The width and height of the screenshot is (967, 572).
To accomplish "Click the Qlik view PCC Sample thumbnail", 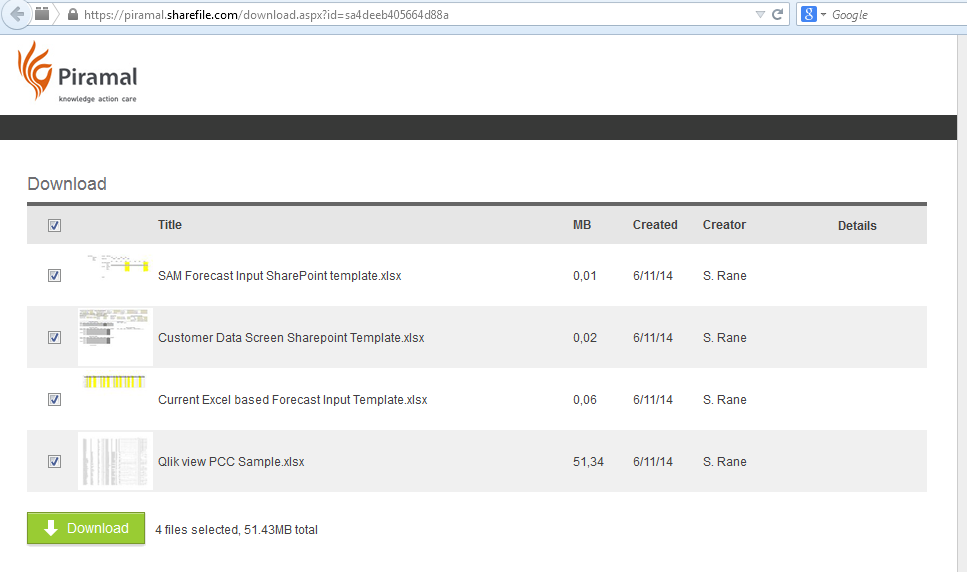I will (115, 461).
